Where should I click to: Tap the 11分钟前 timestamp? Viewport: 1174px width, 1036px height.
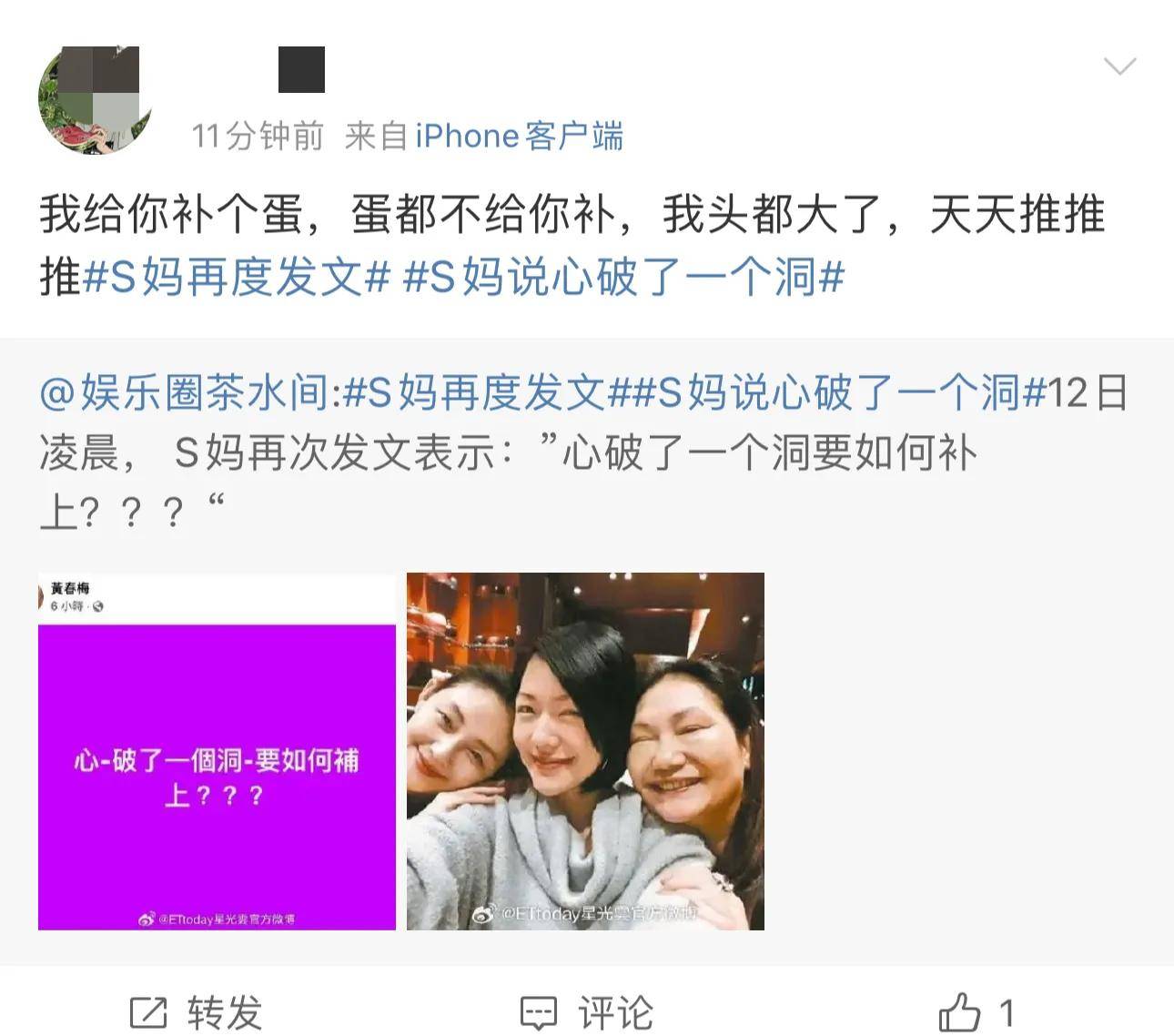click(258, 137)
